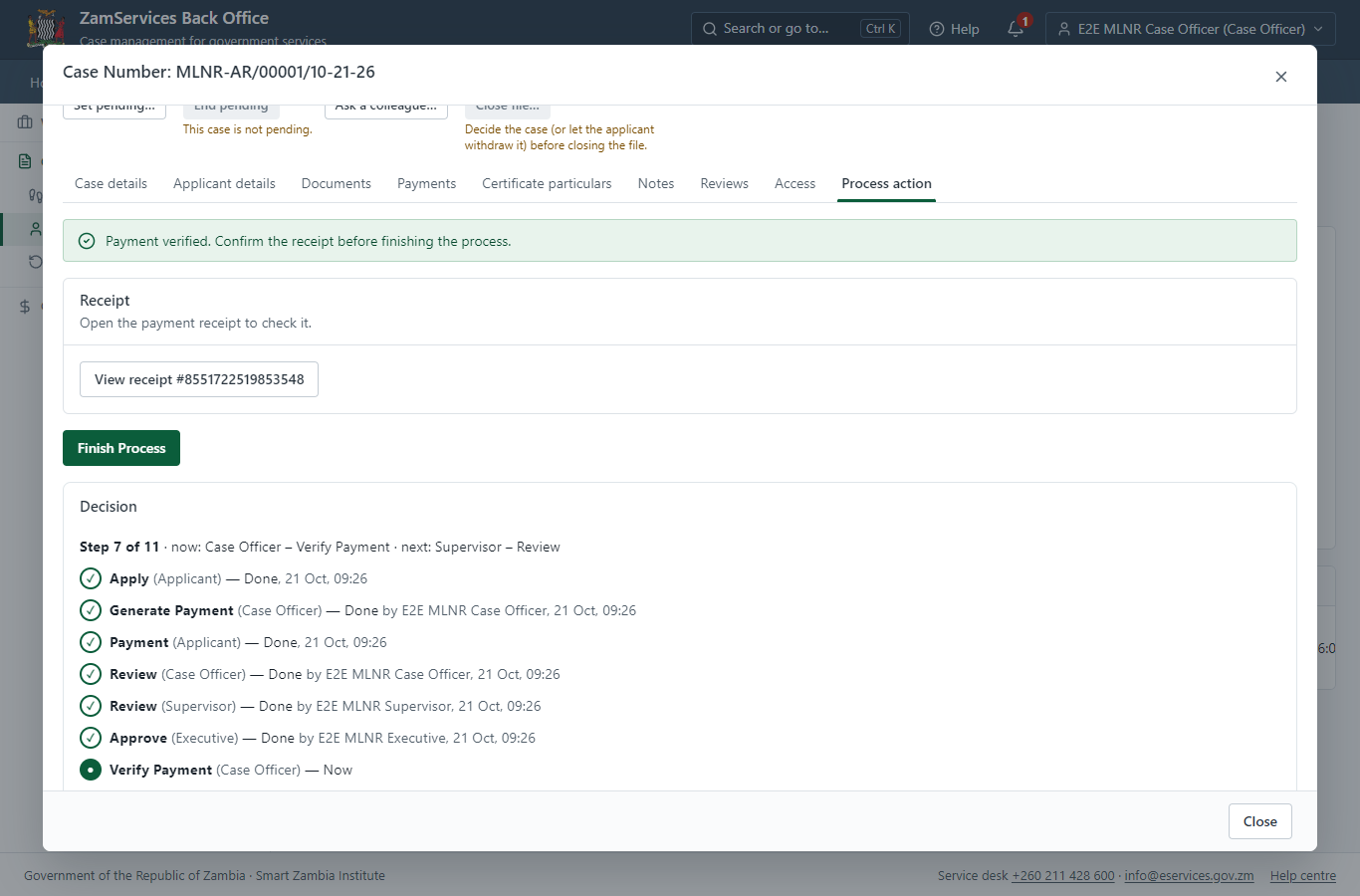Select the Payments tab
The height and width of the screenshot is (896, 1360).
[426, 183]
